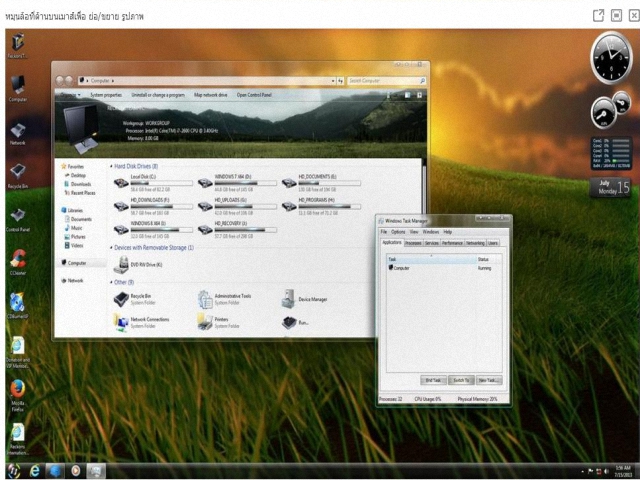This screenshot has height=480, width=640.
Task: Click New Task... button
Action: coord(489,380)
